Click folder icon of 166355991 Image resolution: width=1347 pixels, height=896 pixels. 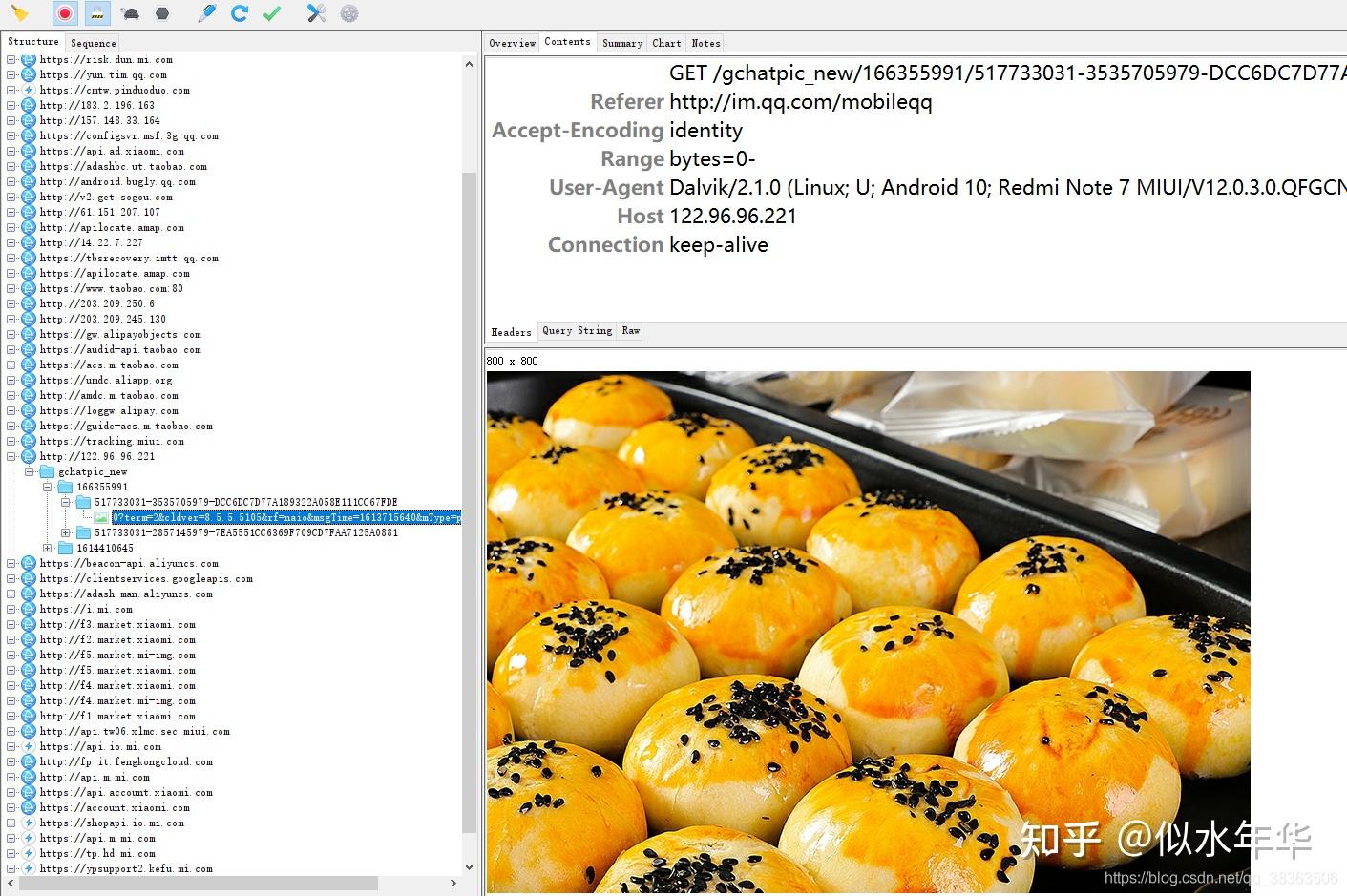coord(65,487)
